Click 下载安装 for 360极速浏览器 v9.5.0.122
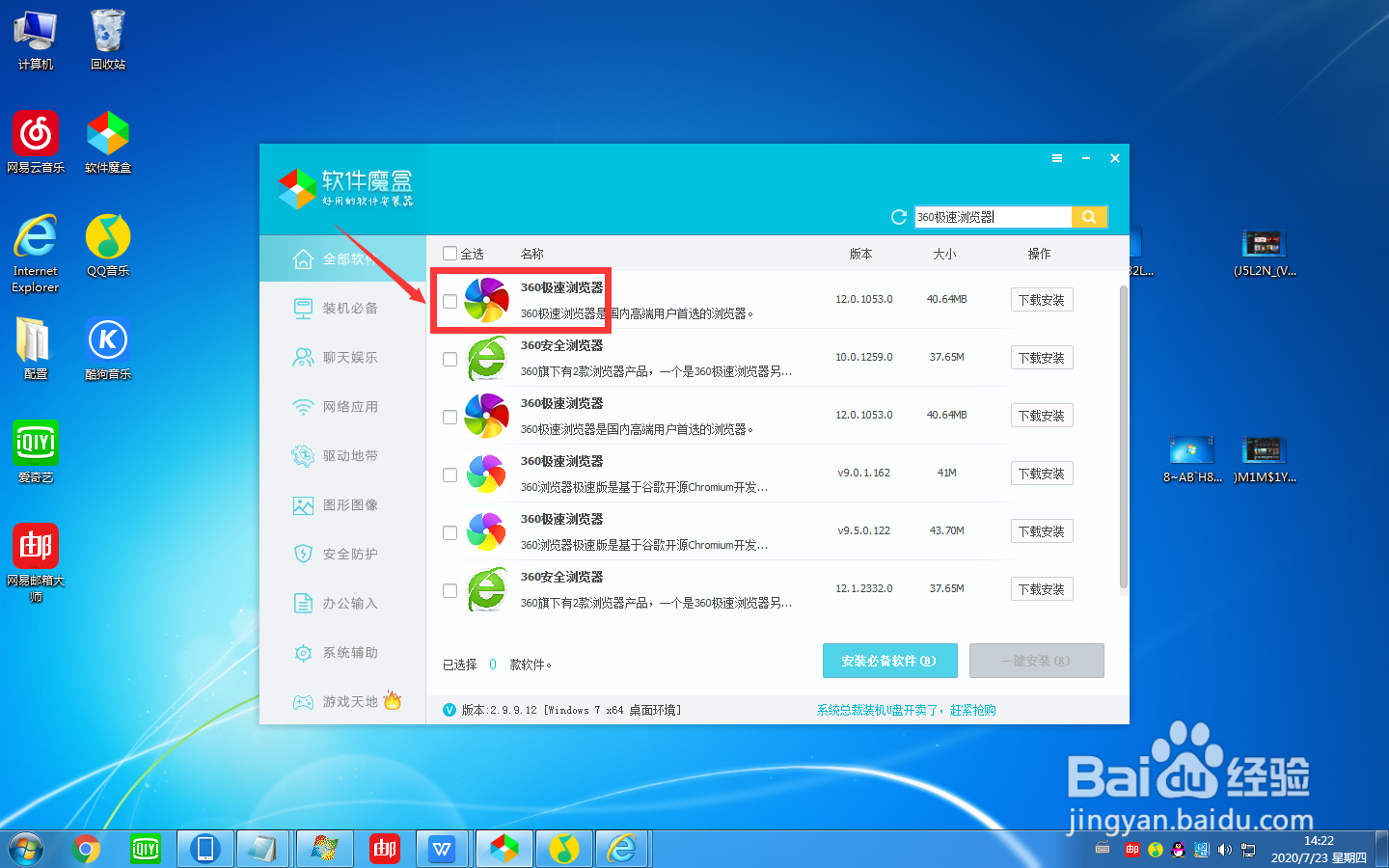This screenshot has height=868, width=1389. click(x=1042, y=531)
